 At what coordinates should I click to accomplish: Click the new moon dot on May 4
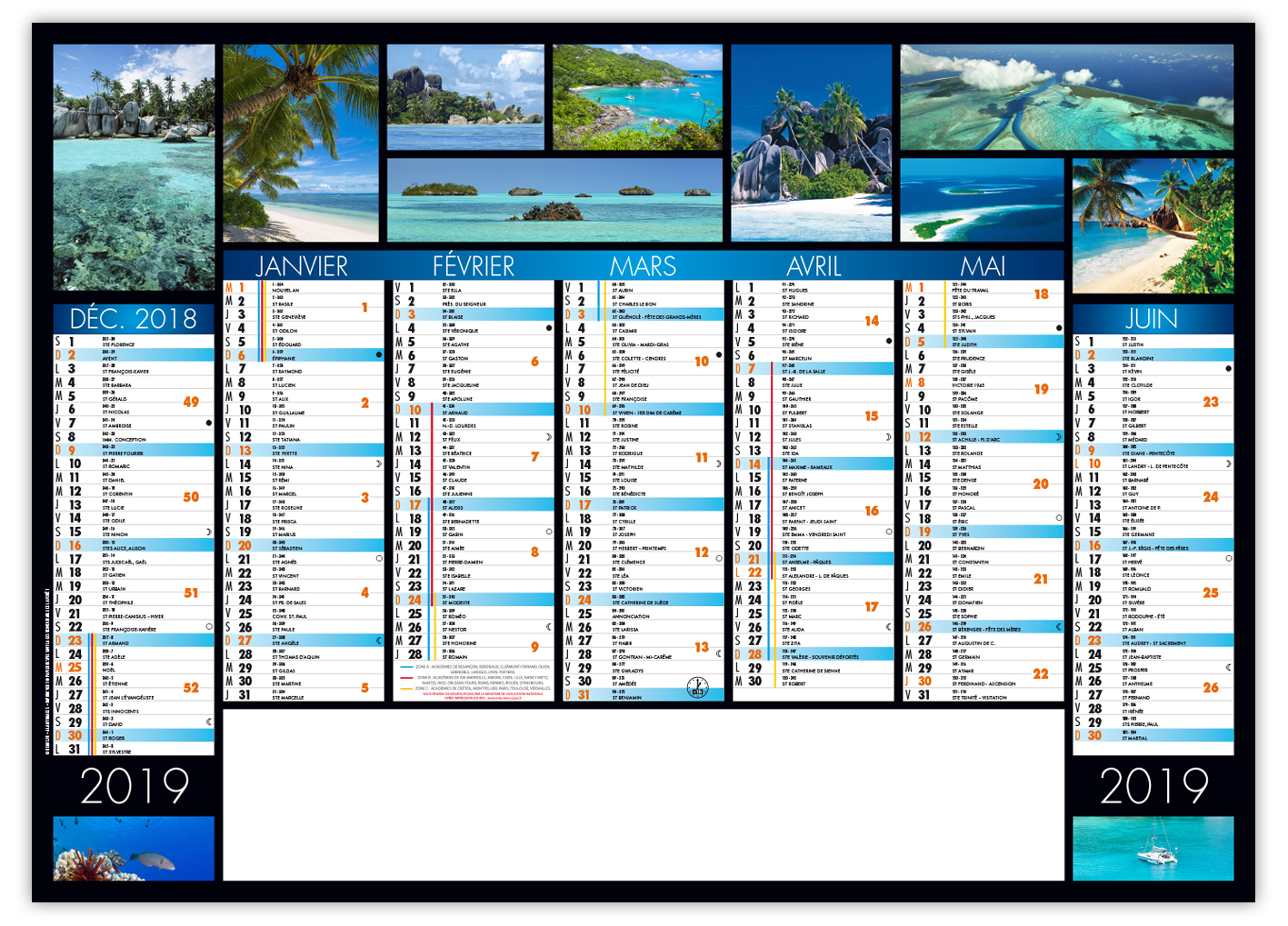(1059, 328)
